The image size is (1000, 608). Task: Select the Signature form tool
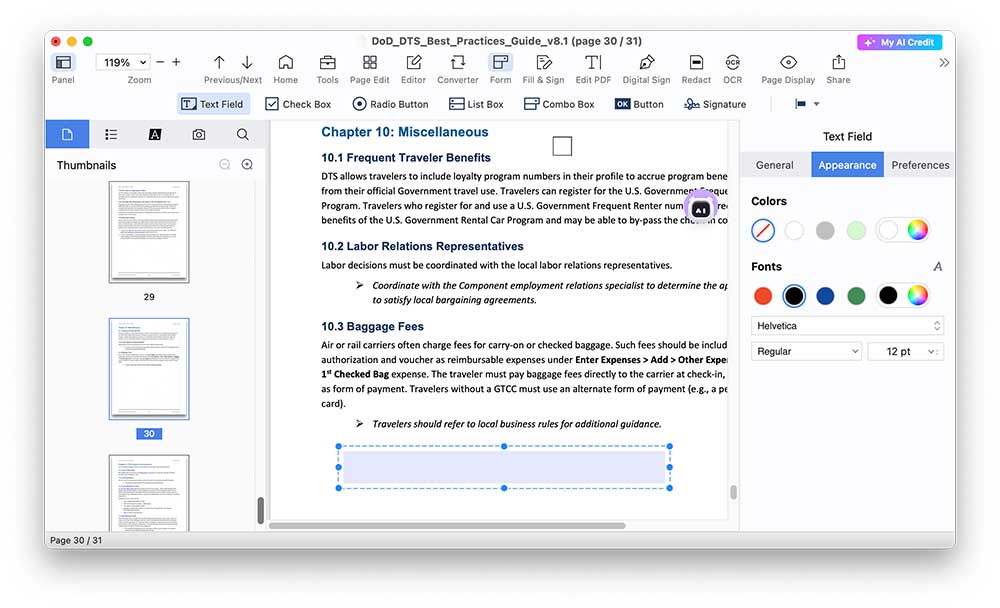(714, 104)
